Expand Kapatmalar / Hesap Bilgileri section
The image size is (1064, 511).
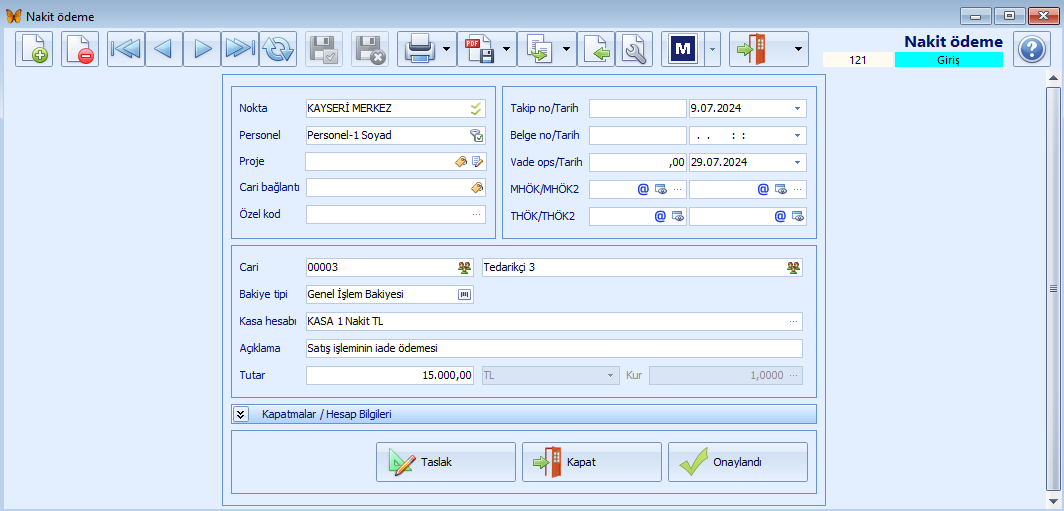tap(240, 414)
